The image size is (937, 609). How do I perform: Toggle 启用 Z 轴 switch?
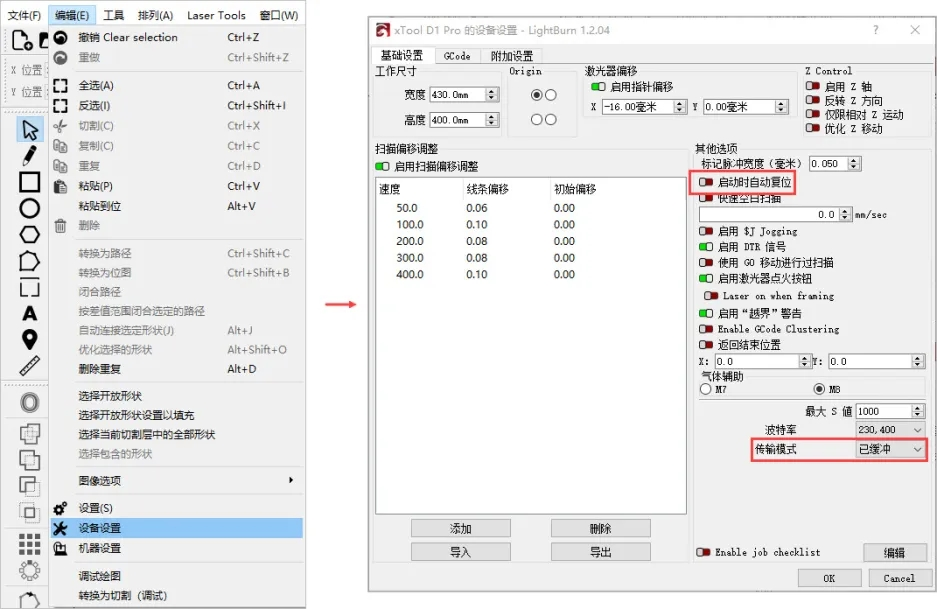(x=813, y=86)
